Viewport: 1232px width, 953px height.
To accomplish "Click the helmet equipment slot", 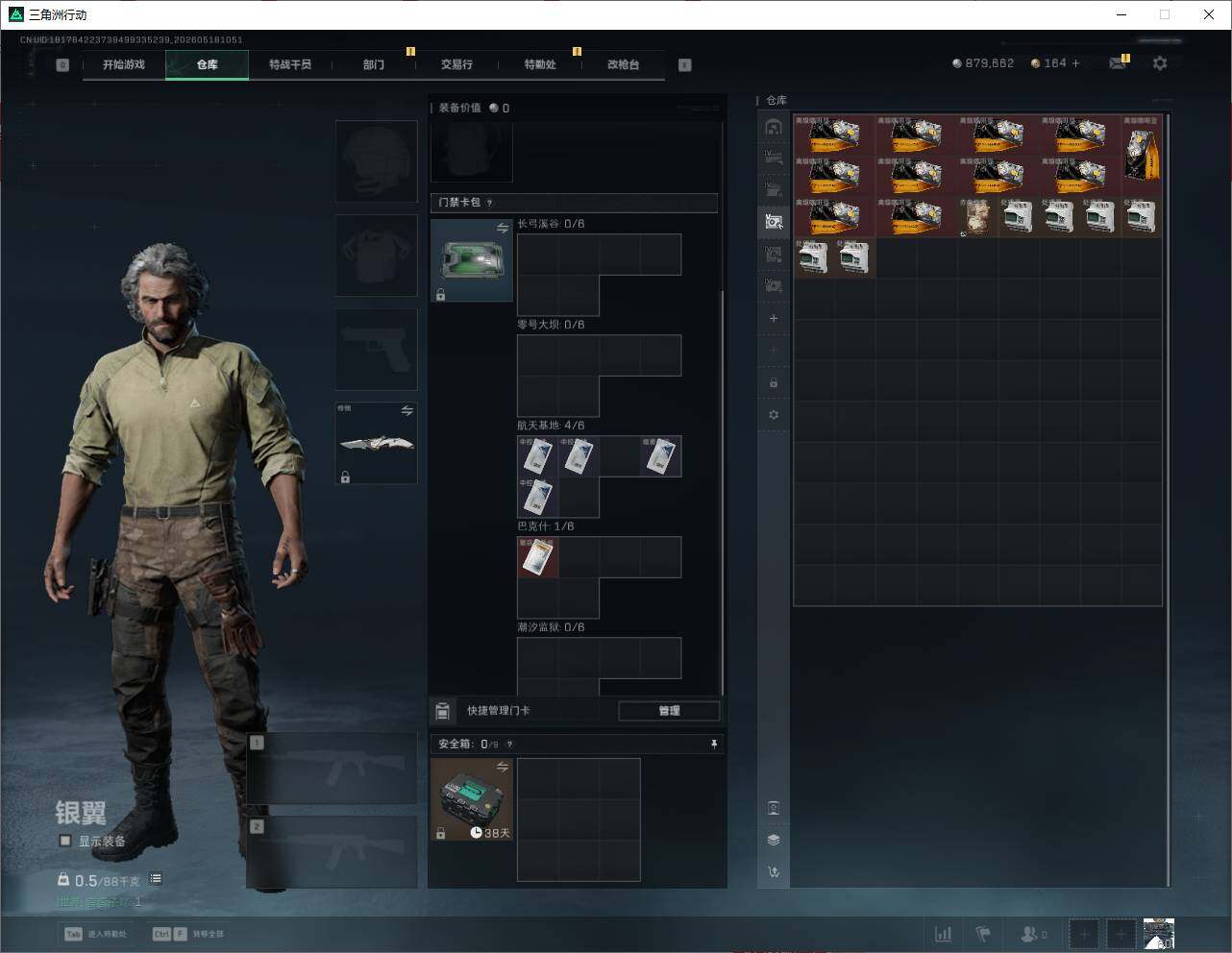I will click(x=376, y=160).
